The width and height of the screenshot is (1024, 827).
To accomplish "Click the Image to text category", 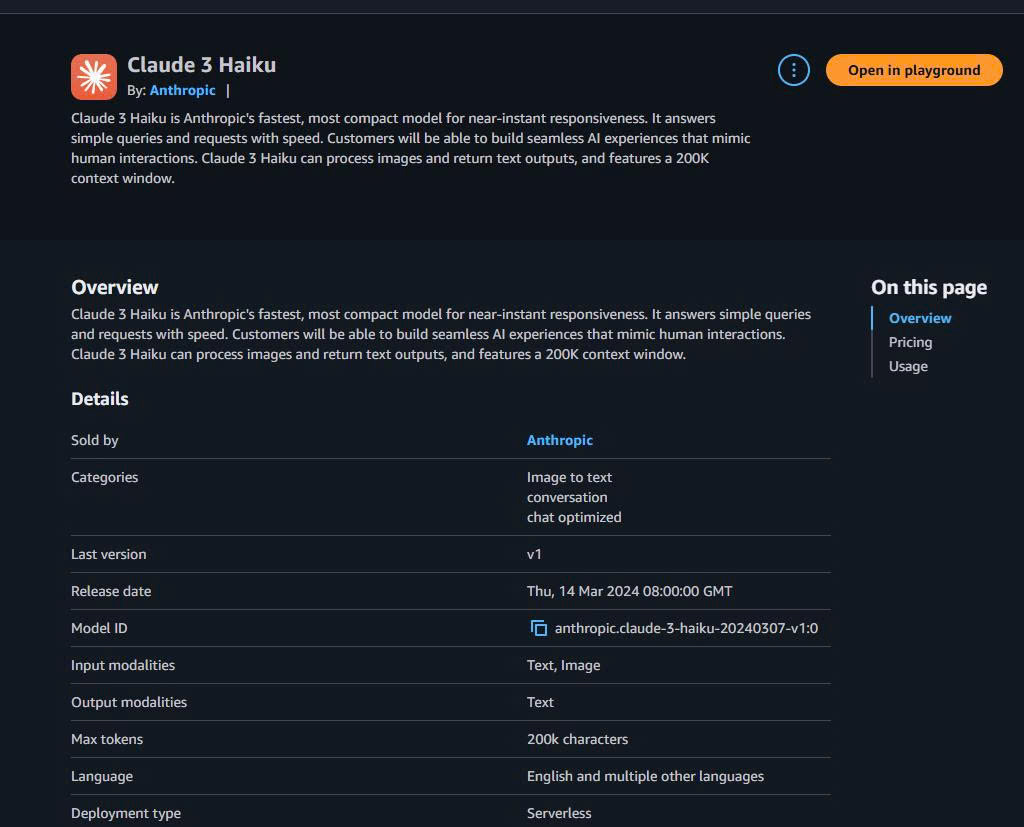I will tap(569, 477).
